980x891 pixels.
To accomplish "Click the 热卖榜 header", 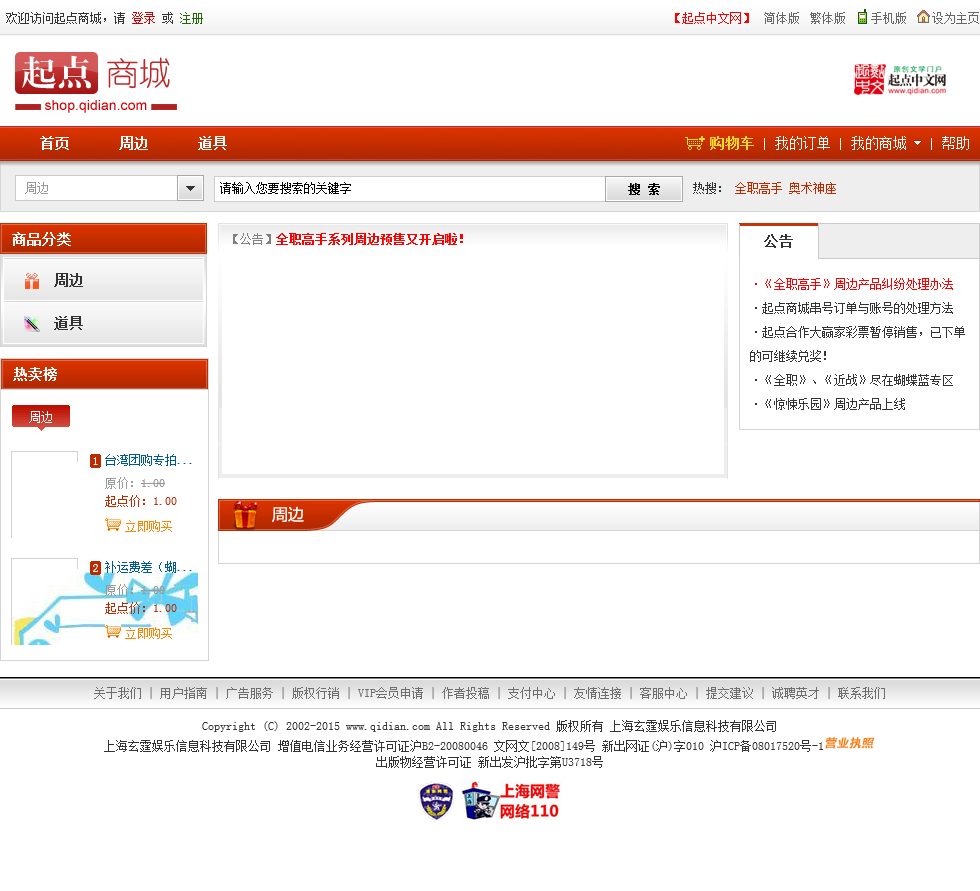I will (104, 374).
